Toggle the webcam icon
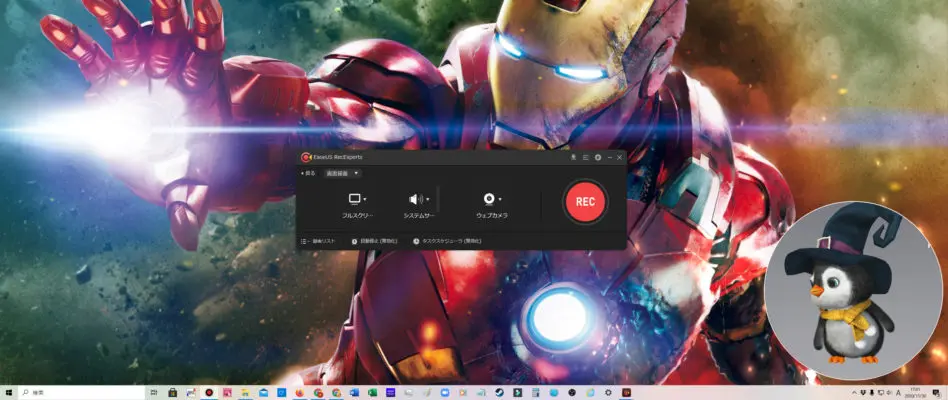This screenshot has width=948, height=400. pos(489,199)
